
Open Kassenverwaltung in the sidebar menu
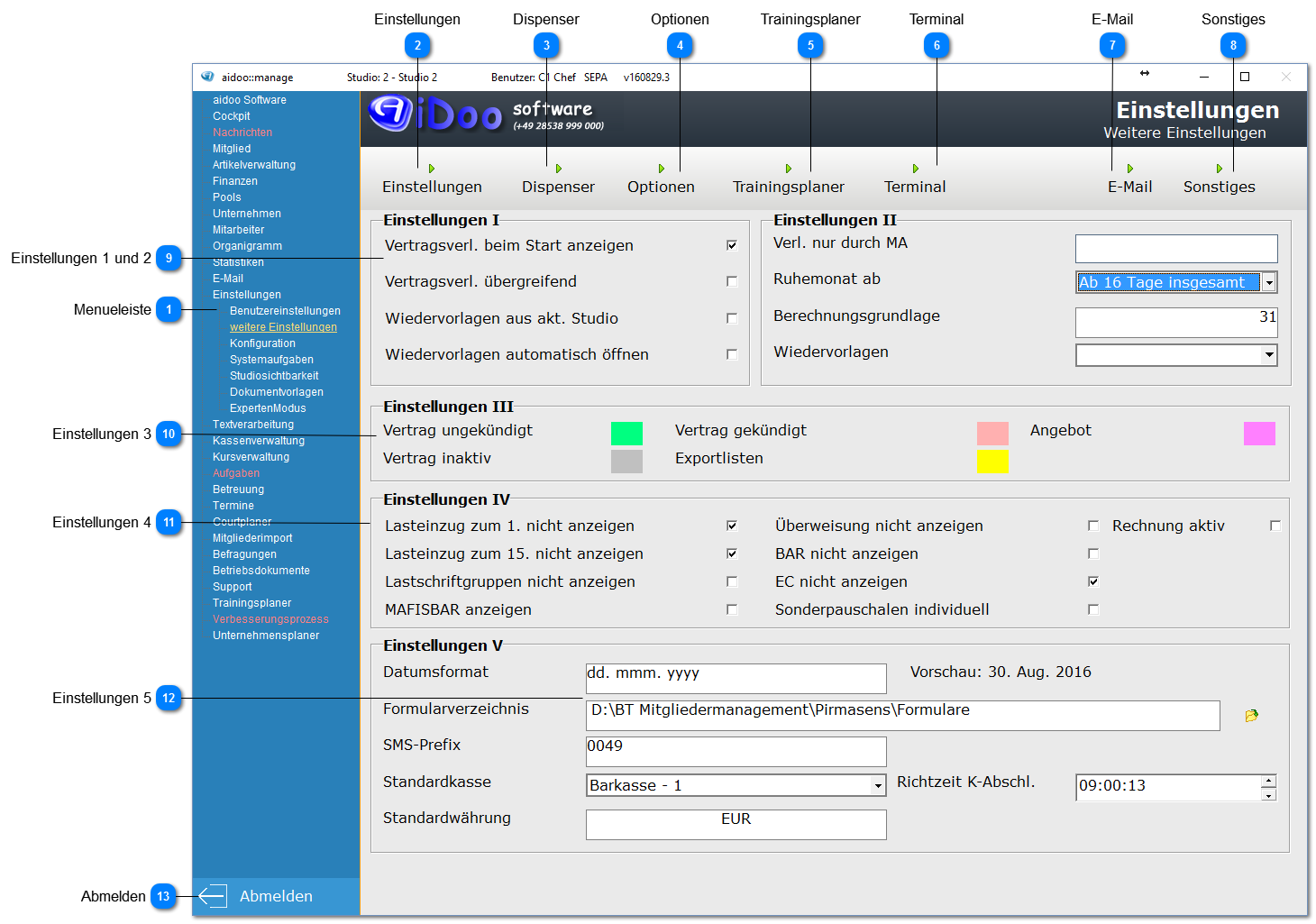(259, 441)
